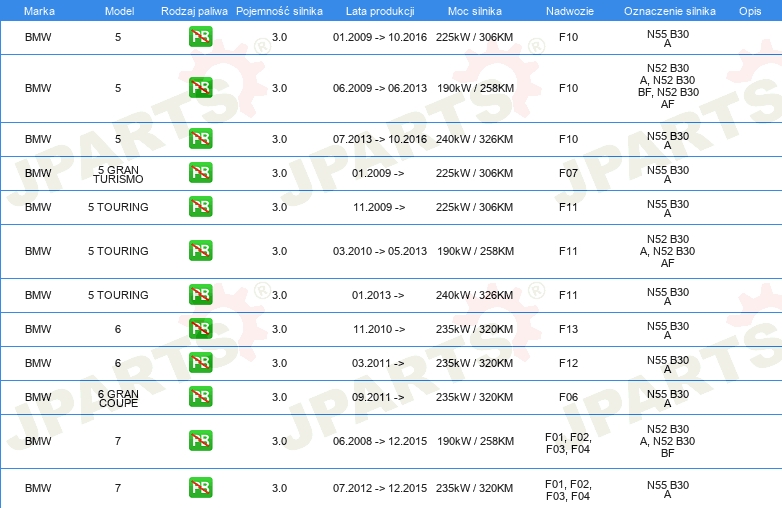Select the "01.2013 ->" production years cell
The width and height of the screenshot is (782, 508).
pyautogui.click(x=378, y=295)
